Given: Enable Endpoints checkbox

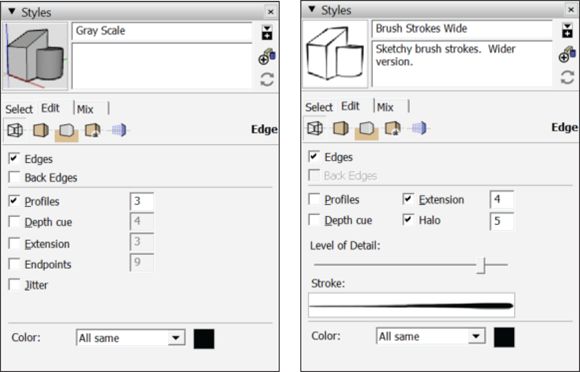Looking at the screenshot, I should (x=14, y=264).
